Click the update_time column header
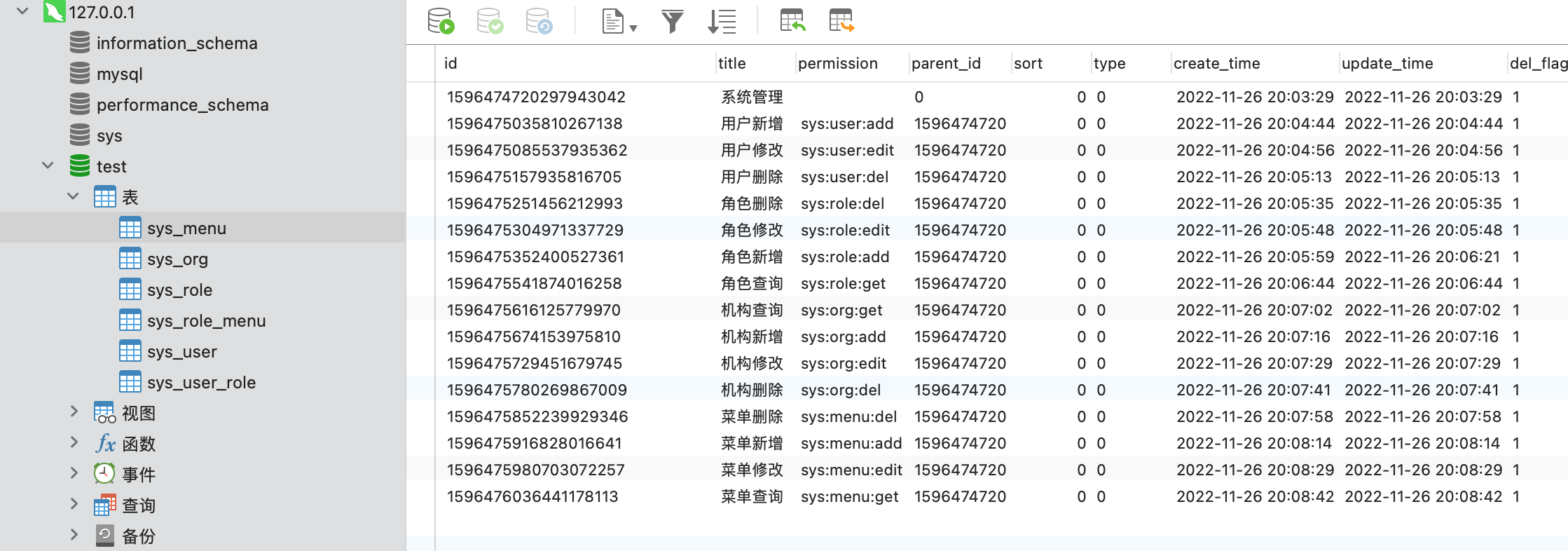This screenshot has height=551, width=1568. tap(1387, 63)
